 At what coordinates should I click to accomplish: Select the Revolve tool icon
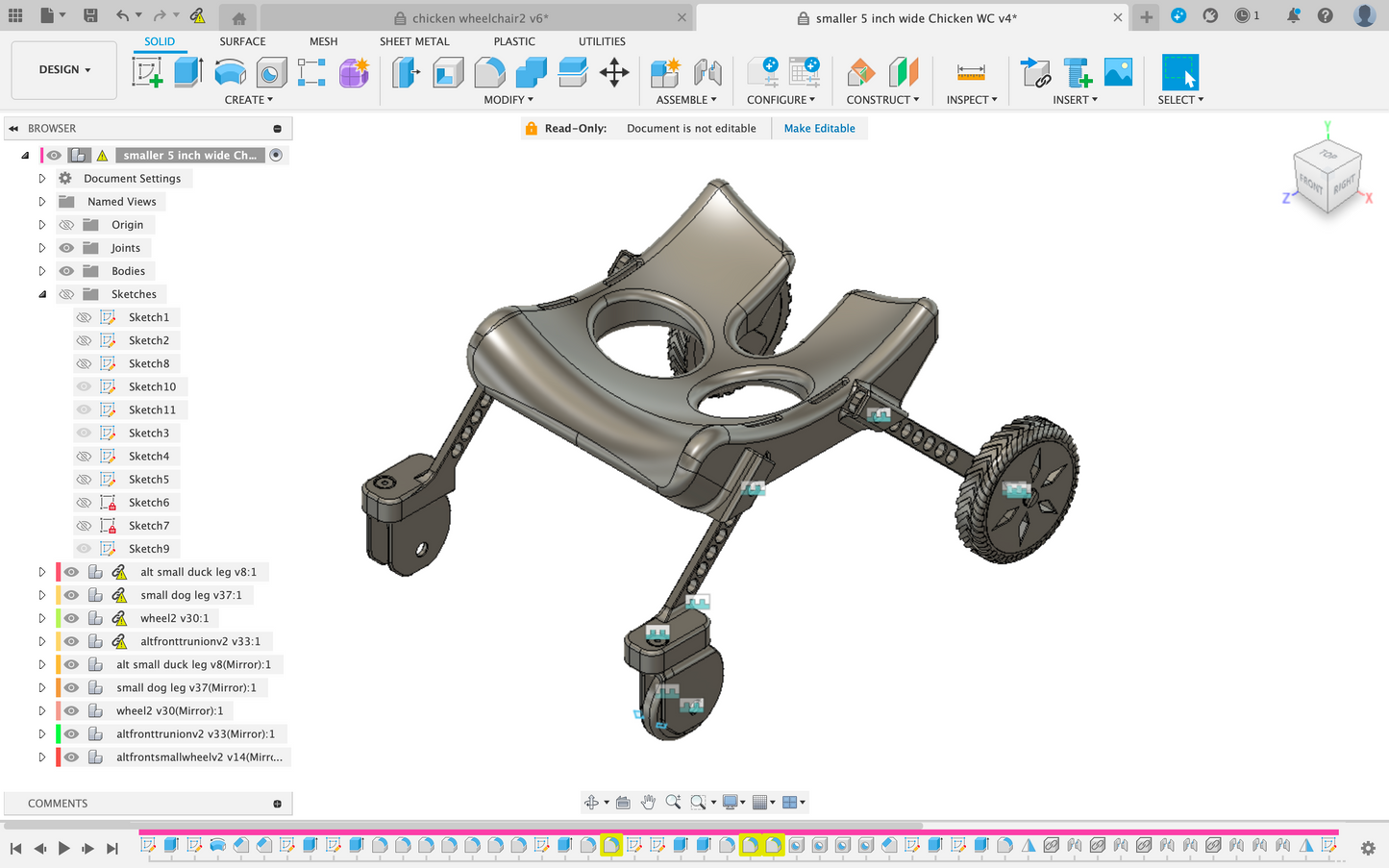[x=230, y=73]
